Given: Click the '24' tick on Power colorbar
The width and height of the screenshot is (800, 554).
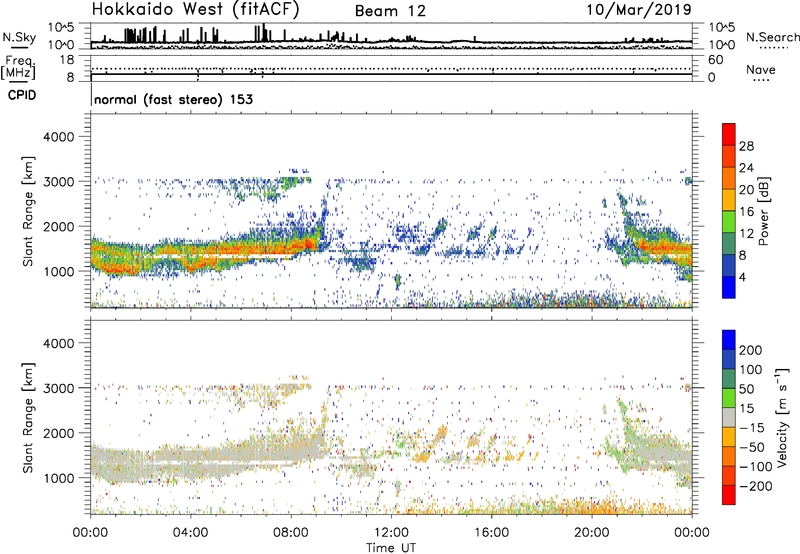Looking at the screenshot, I should [746, 168].
